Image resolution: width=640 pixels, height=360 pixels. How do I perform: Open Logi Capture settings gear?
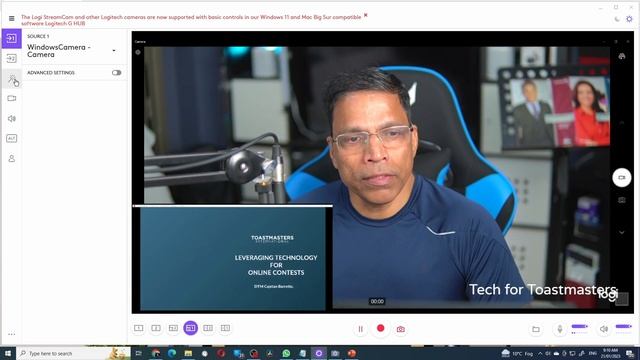click(629, 19)
